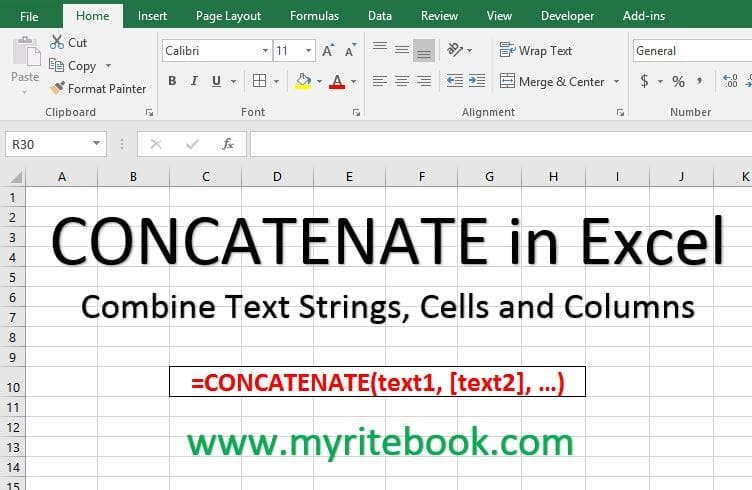Expand the font size 11 dropdown
Viewport: 752px width, 490px height.
pos(309,50)
